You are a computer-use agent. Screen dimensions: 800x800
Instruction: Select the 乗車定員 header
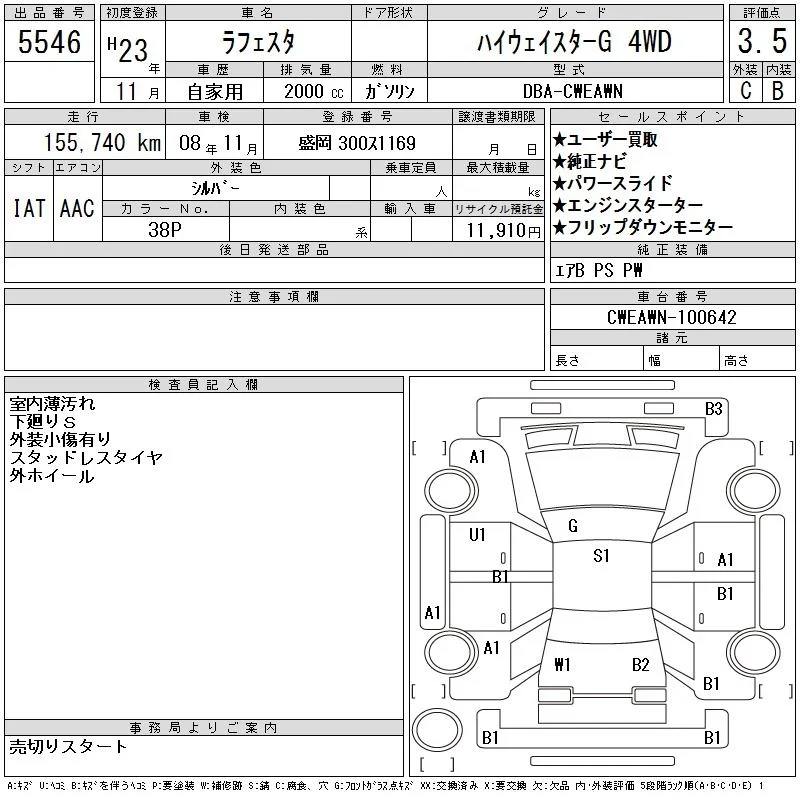pos(411,168)
